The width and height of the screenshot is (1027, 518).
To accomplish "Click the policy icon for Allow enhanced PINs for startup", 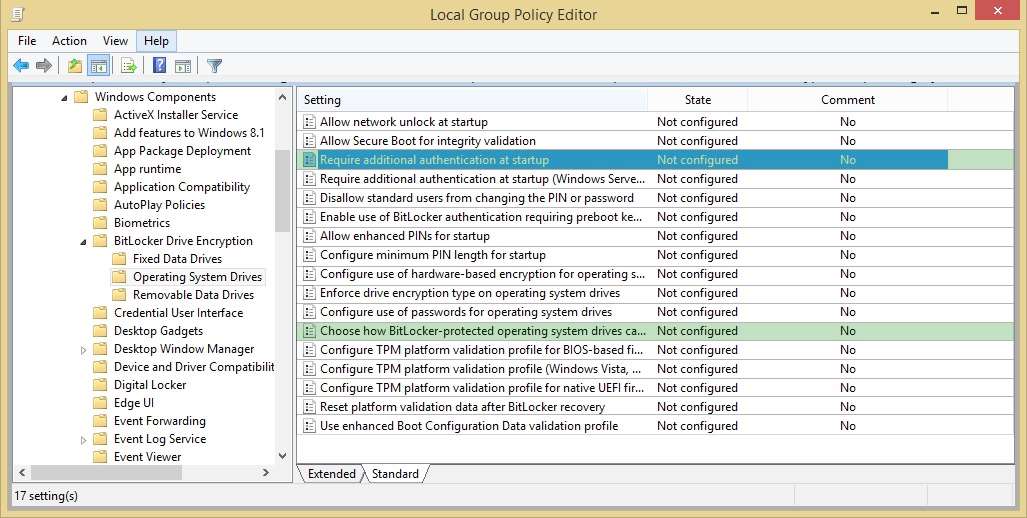I will 310,236.
